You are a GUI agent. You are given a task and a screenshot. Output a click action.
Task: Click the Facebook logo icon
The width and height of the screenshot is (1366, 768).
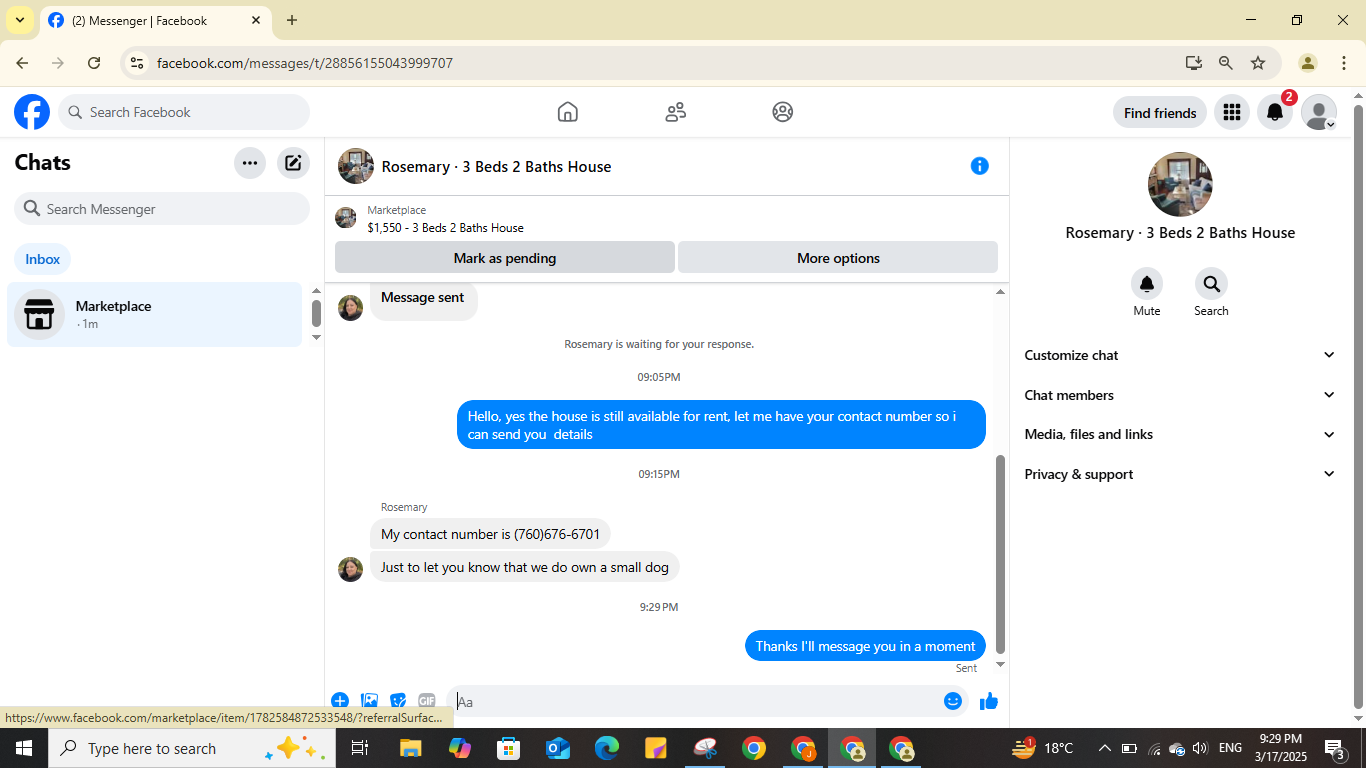click(32, 112)
